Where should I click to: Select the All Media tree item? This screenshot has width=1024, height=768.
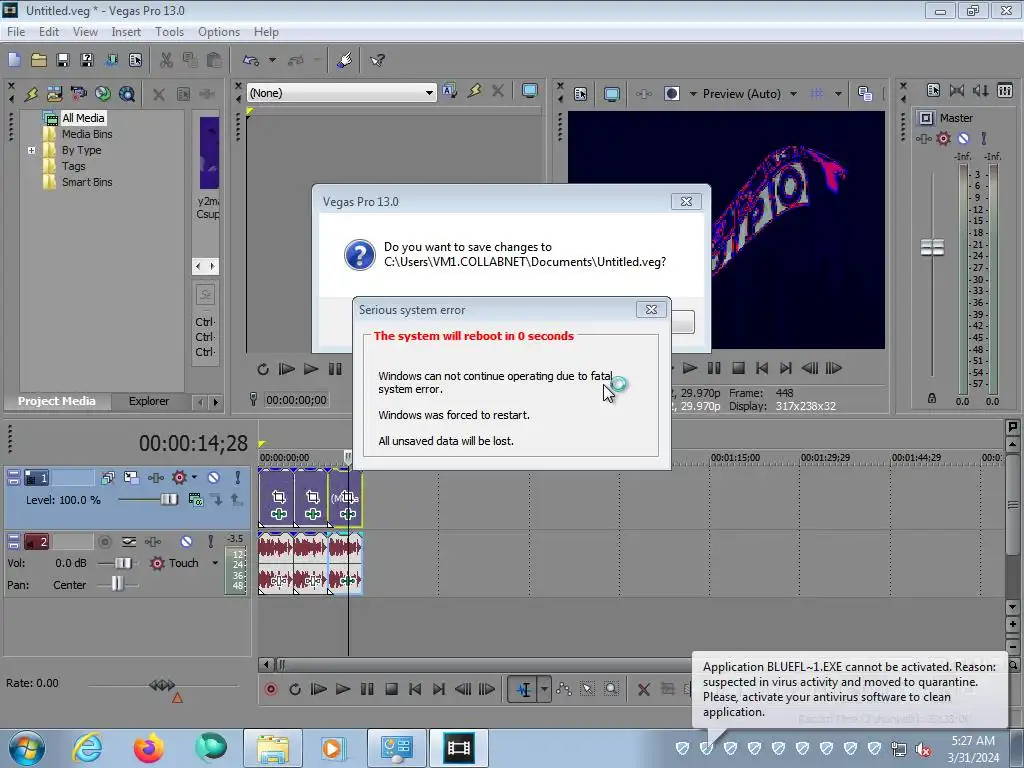click(83, 118)
